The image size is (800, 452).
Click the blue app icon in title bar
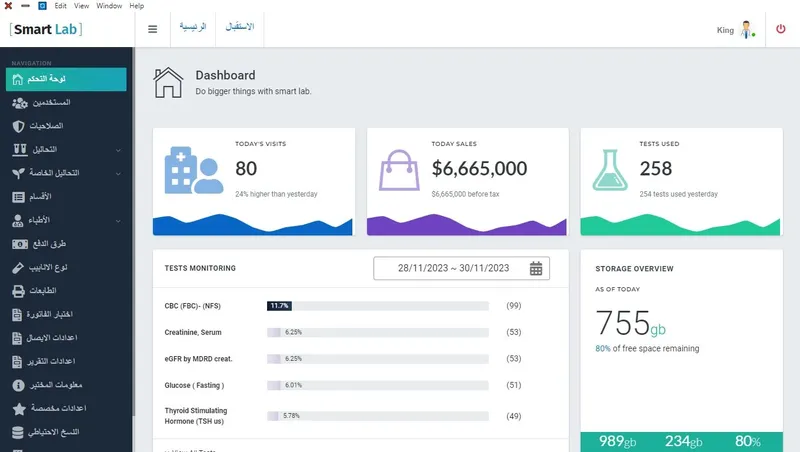tap(42, 6)
